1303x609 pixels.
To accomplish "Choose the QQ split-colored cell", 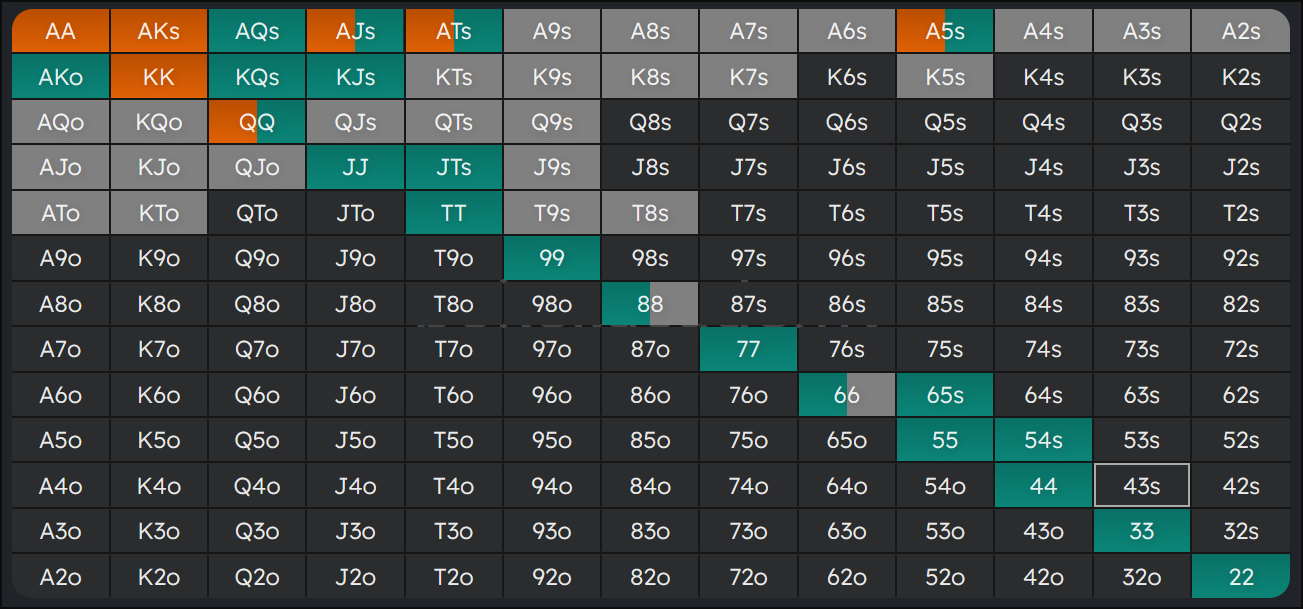I will click(x=257, y=122).
